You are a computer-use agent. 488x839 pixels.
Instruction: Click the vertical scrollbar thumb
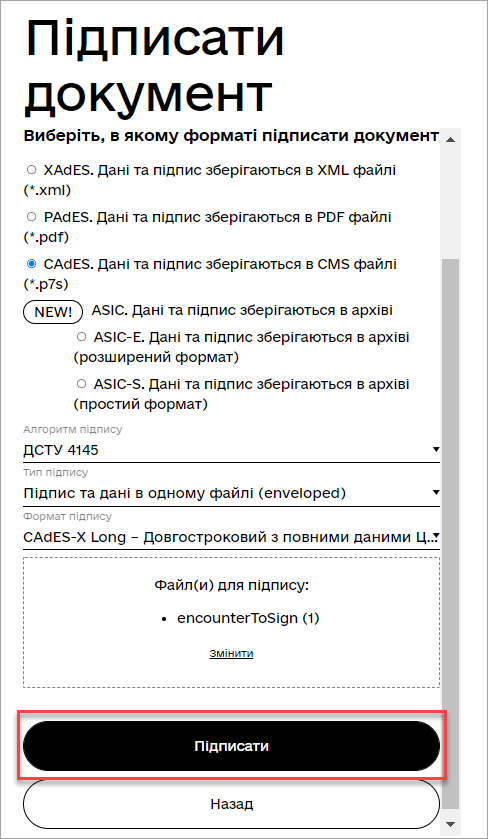point(451,533)
